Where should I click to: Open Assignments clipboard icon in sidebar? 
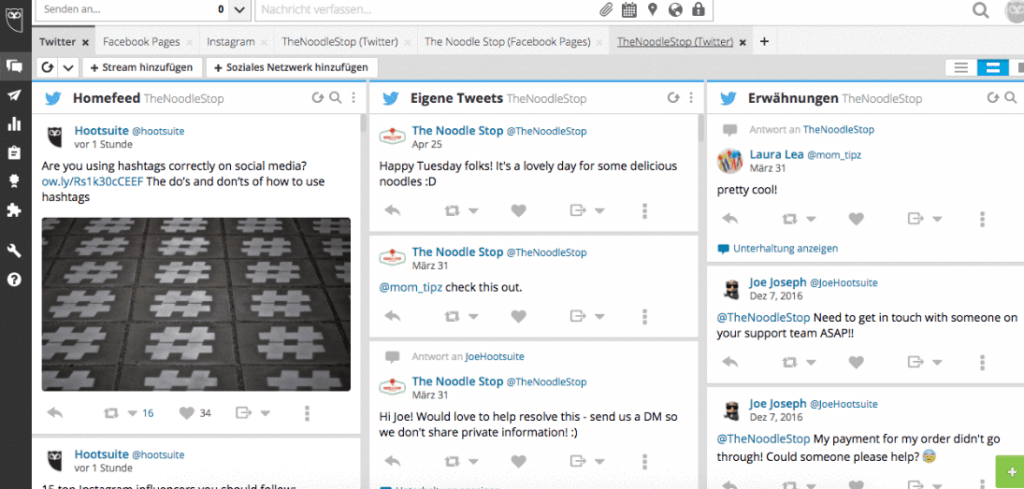pyautogui.click(x=14, y=153)
